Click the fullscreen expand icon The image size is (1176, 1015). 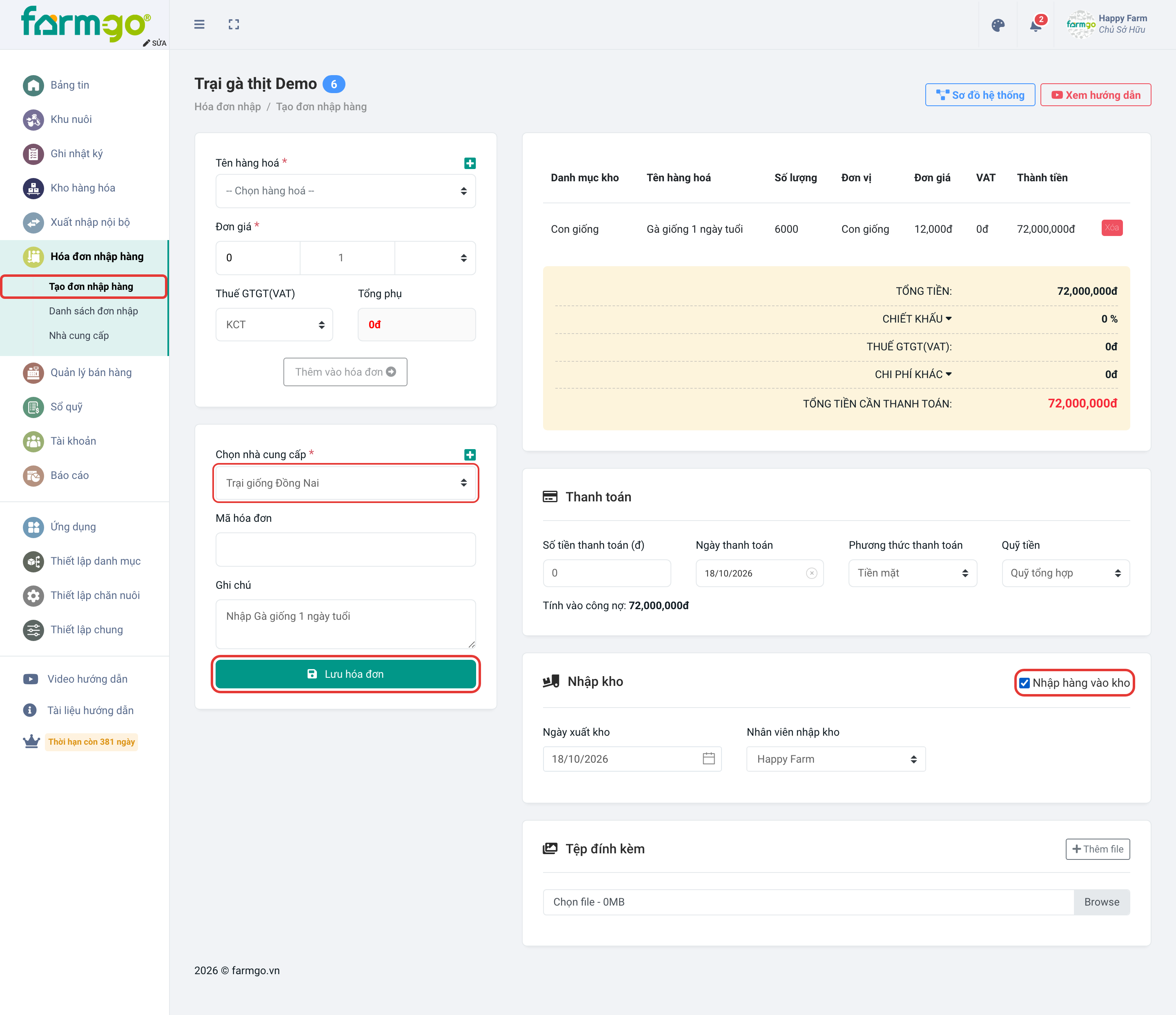coord(234,24)
